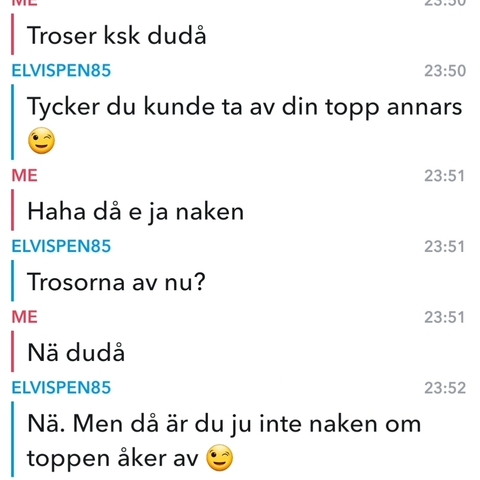Tap the 23:52 timestamp
This screenshot has height=480, width=480.
[445, 388]
